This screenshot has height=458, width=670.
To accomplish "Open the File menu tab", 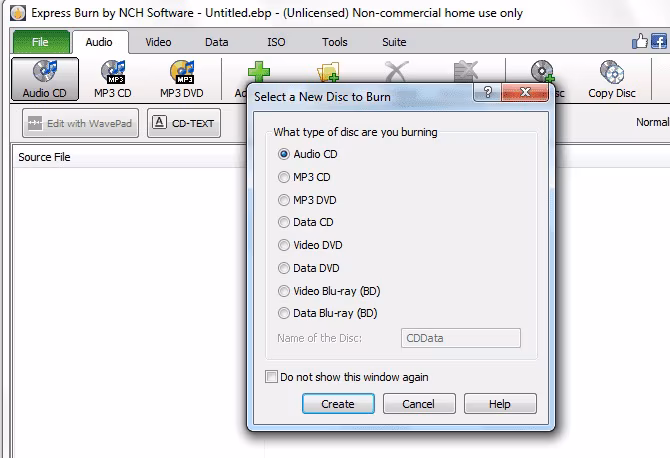I will 41,42.
